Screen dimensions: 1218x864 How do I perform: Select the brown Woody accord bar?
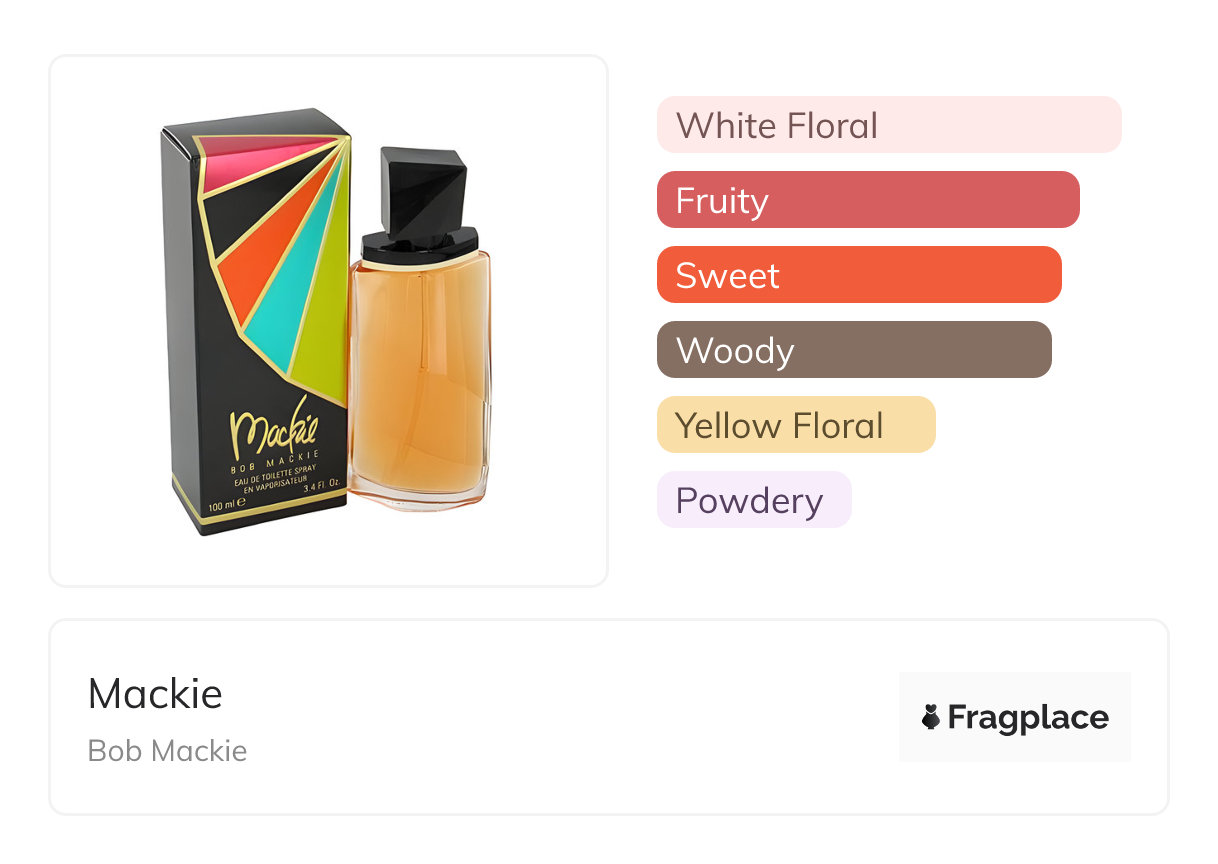pos(853,350)
